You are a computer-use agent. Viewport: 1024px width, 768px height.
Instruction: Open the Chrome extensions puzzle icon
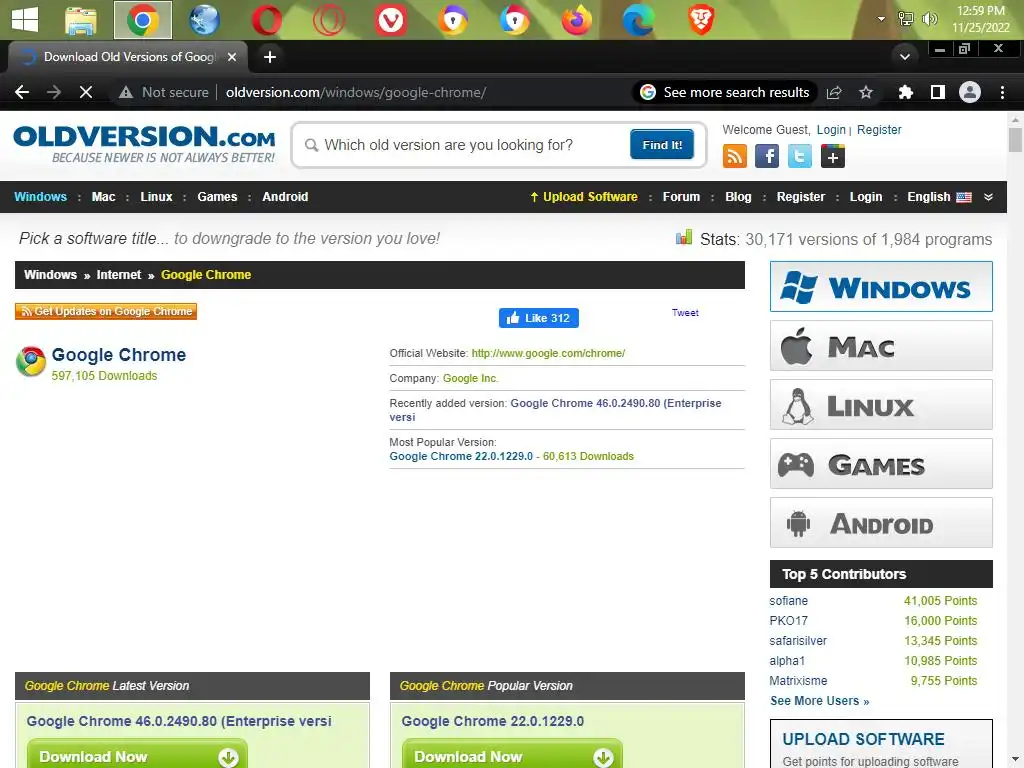(x=905, y=92)
